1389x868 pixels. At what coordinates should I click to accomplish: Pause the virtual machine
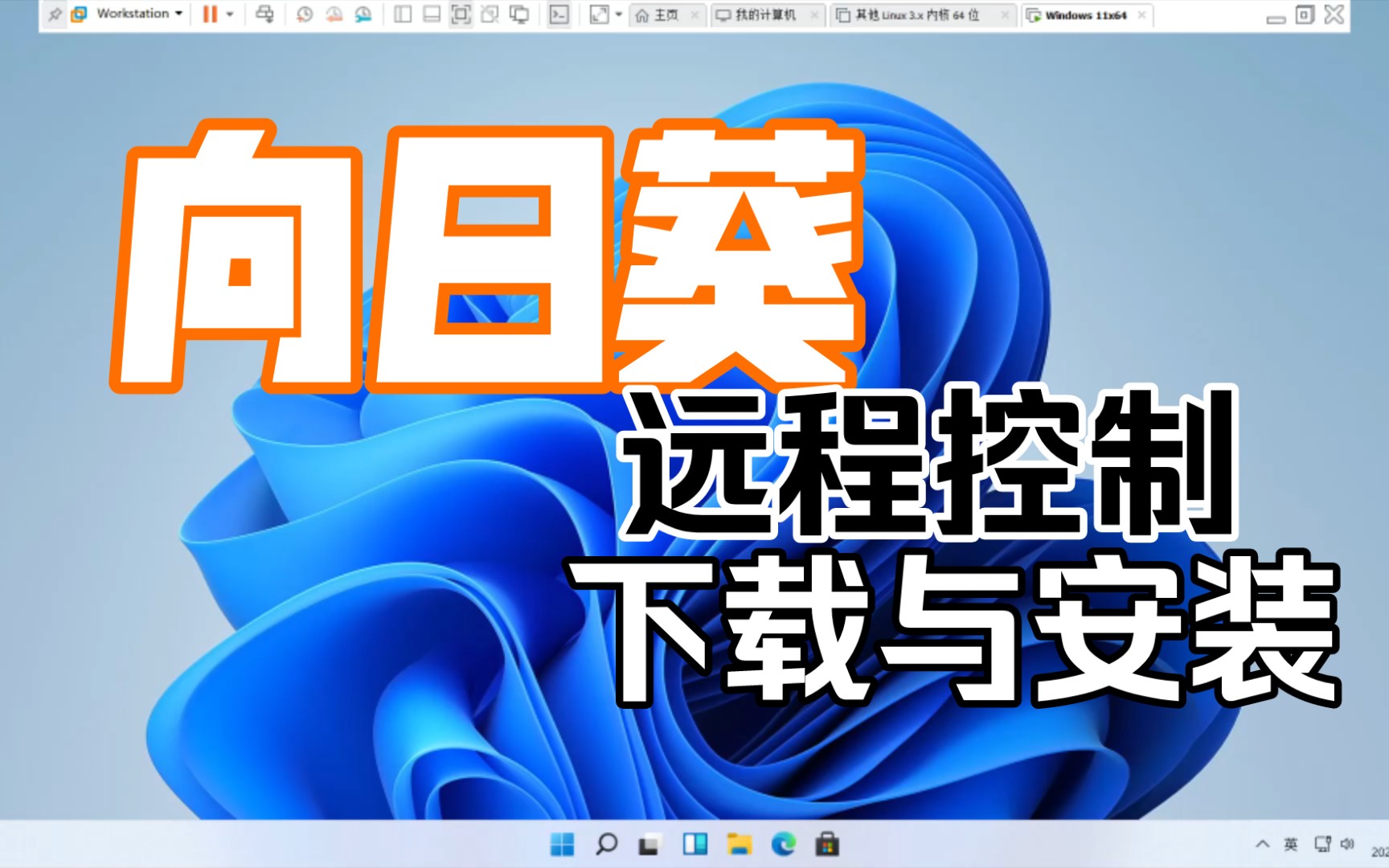[x=210, y=14]
